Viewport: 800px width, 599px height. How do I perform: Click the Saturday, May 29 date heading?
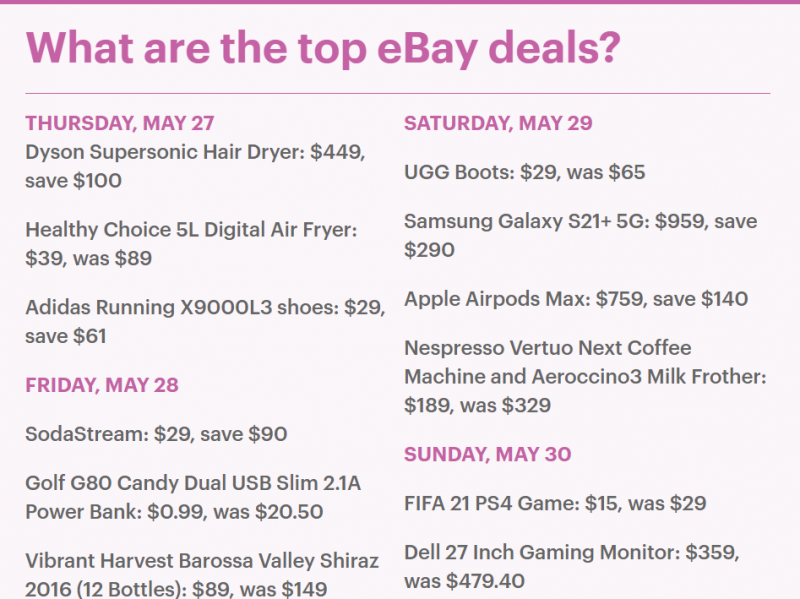pos(498,123)
